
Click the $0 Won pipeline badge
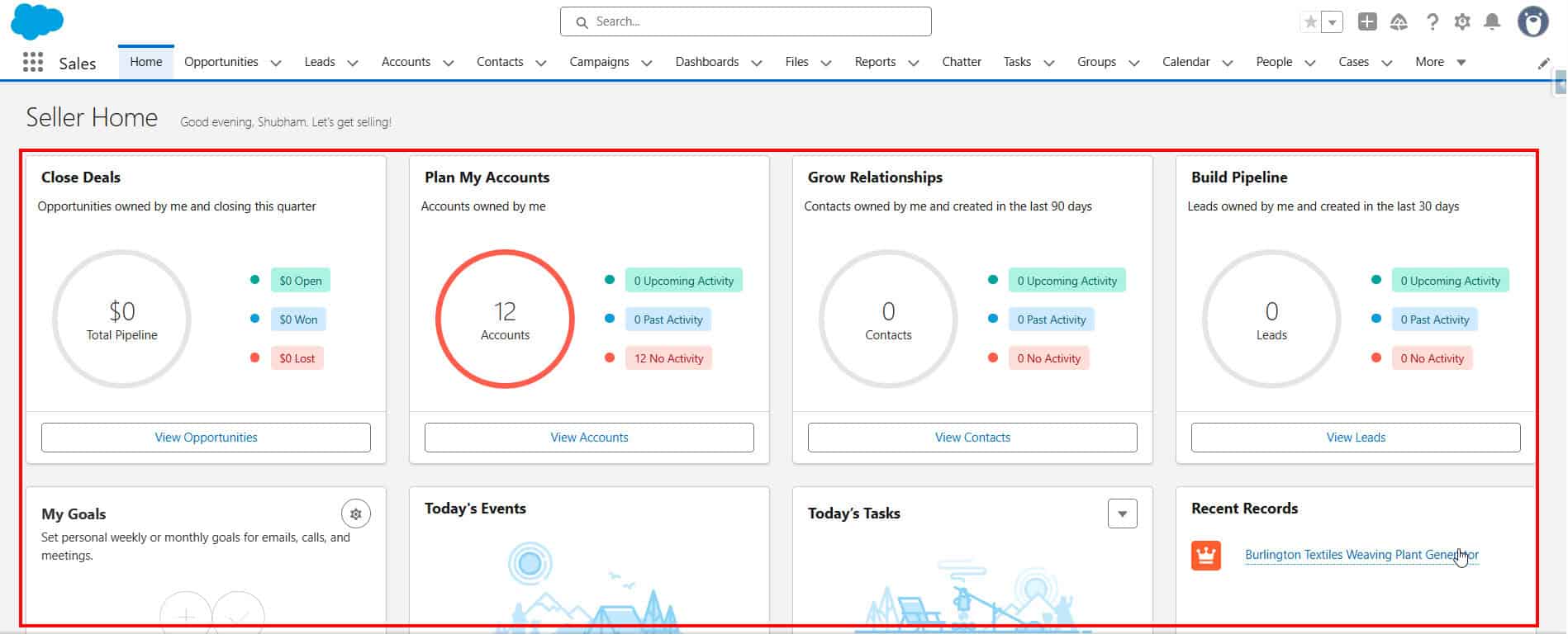tap(298, 319)
